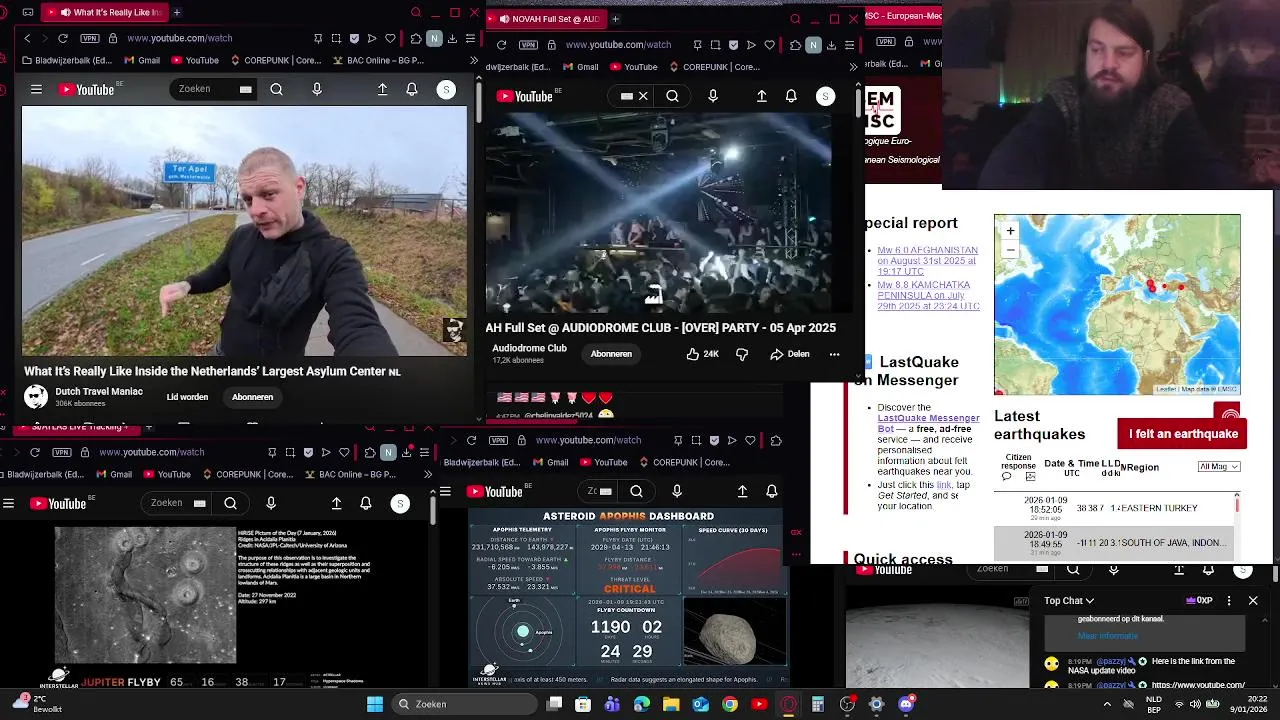1280x720 pixels.
Task: Toggle the VPN badge in the Apophis dashboard browser window
Action: (x=498, y=440)
